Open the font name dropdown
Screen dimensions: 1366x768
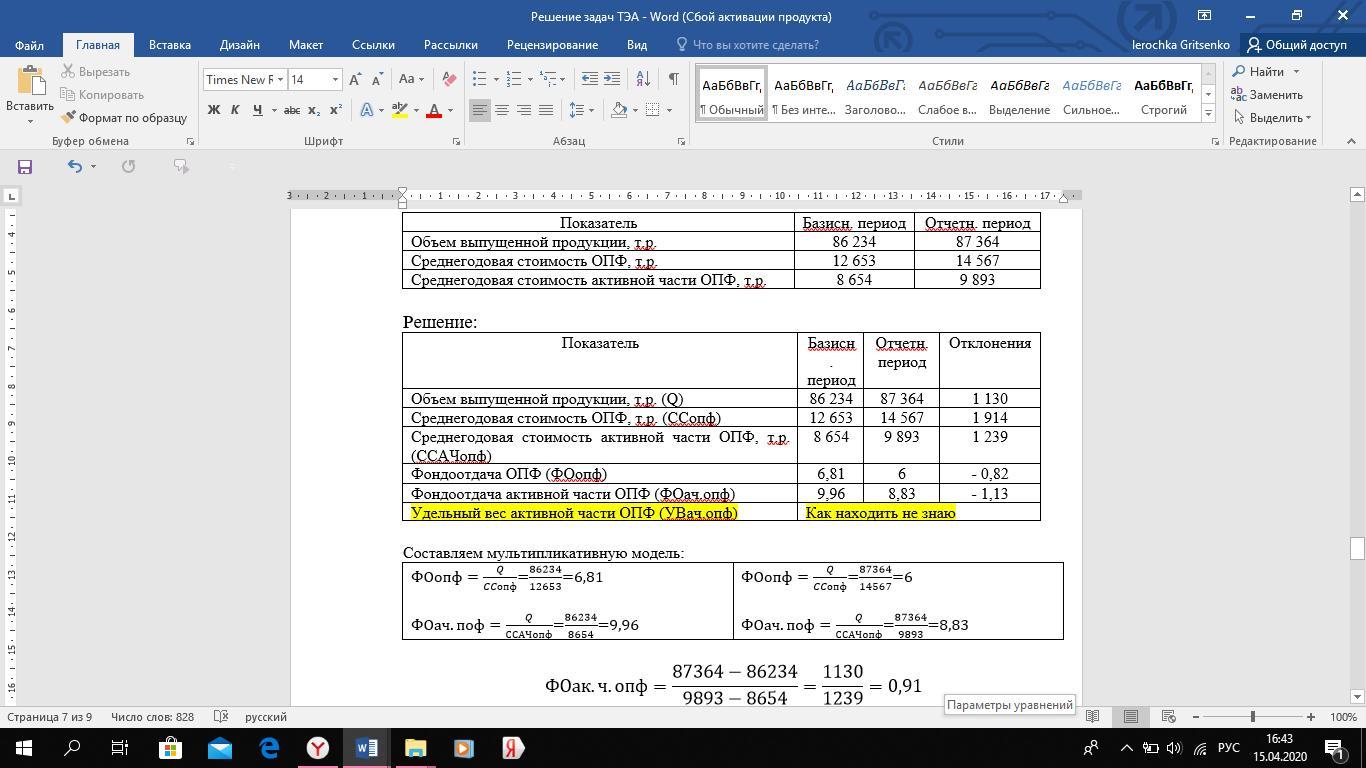click(280, 80)
